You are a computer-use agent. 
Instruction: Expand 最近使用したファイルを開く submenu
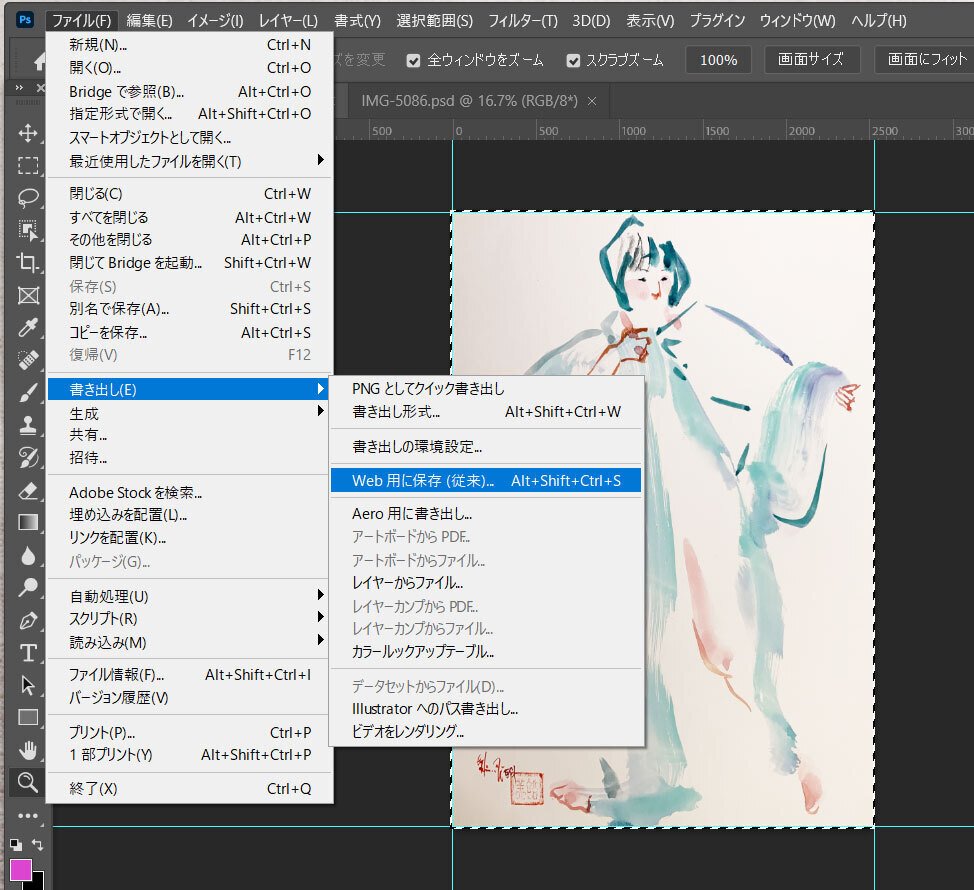click(190, 161)
